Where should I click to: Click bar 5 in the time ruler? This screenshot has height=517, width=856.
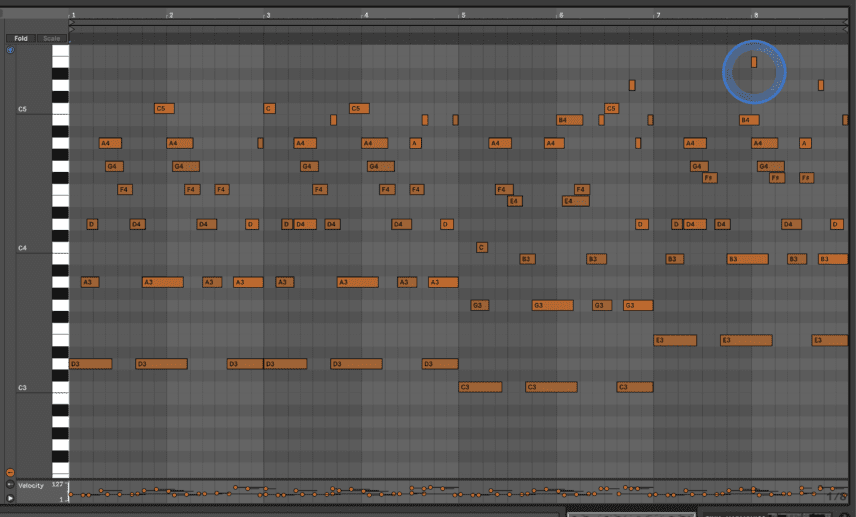click(x=463, y=15)
